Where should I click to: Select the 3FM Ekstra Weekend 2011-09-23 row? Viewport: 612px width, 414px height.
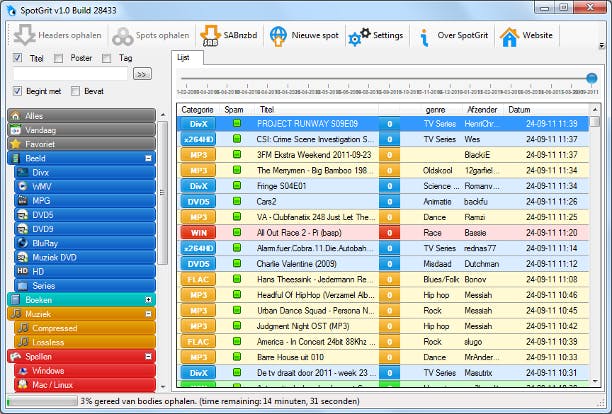pyautogui.click(x=383, y=155)
